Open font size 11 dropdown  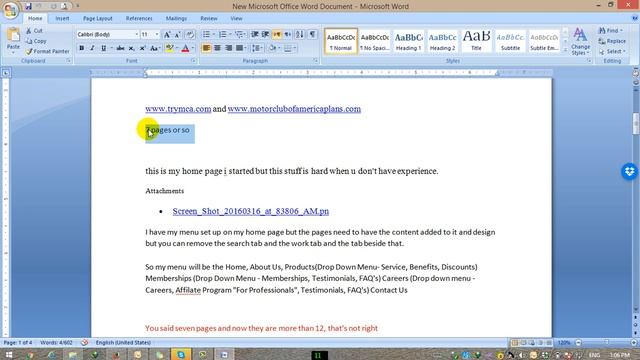(x=157, y=35)
